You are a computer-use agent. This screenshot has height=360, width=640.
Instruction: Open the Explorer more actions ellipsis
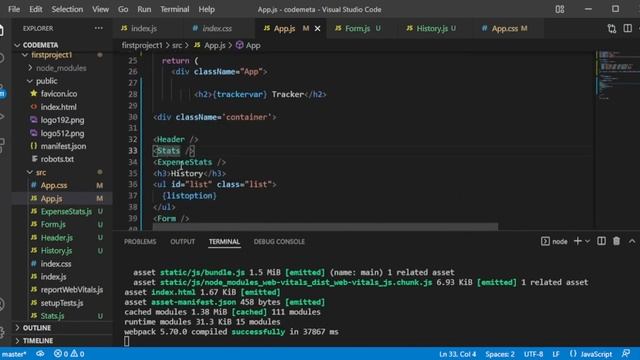(x=98, y=28)
